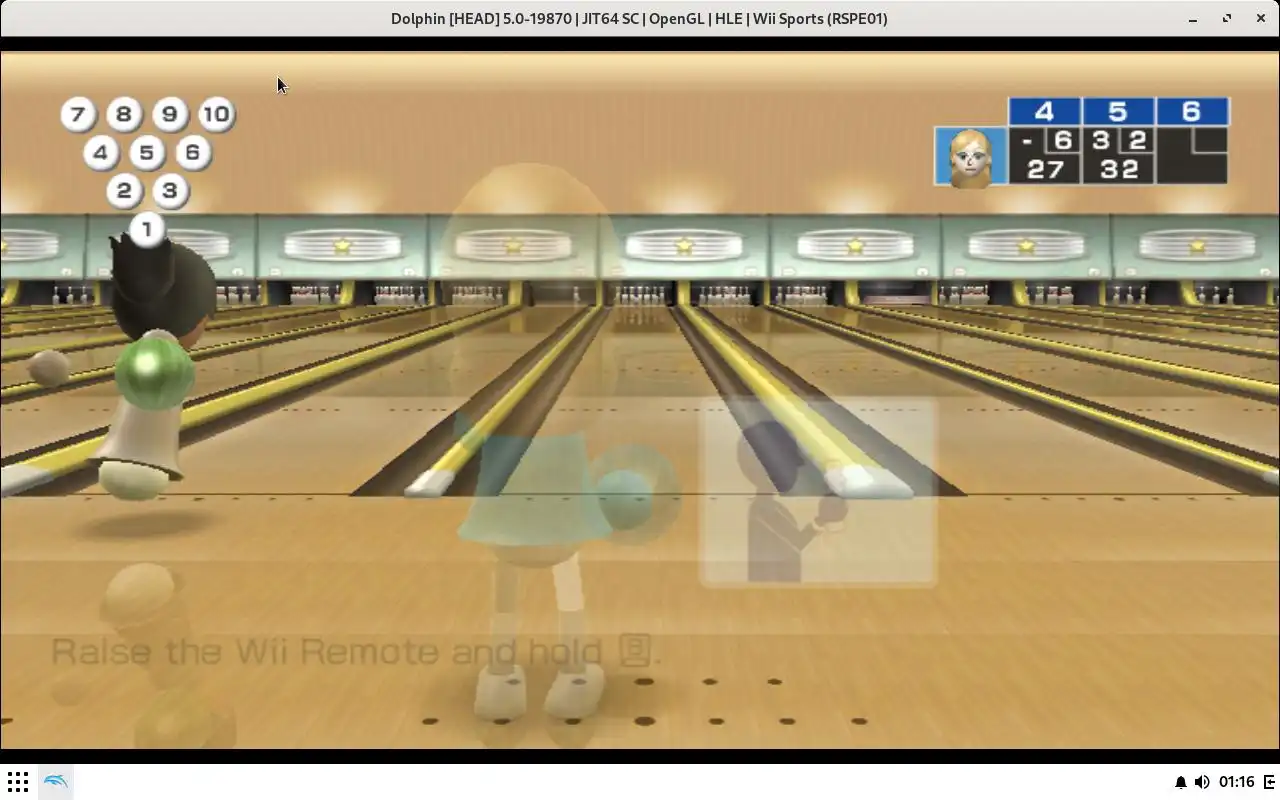This screenshot has width=1280, height=800.
Task: Click frame 5 header on scoreboard
Action: (x=1118, y=111)
